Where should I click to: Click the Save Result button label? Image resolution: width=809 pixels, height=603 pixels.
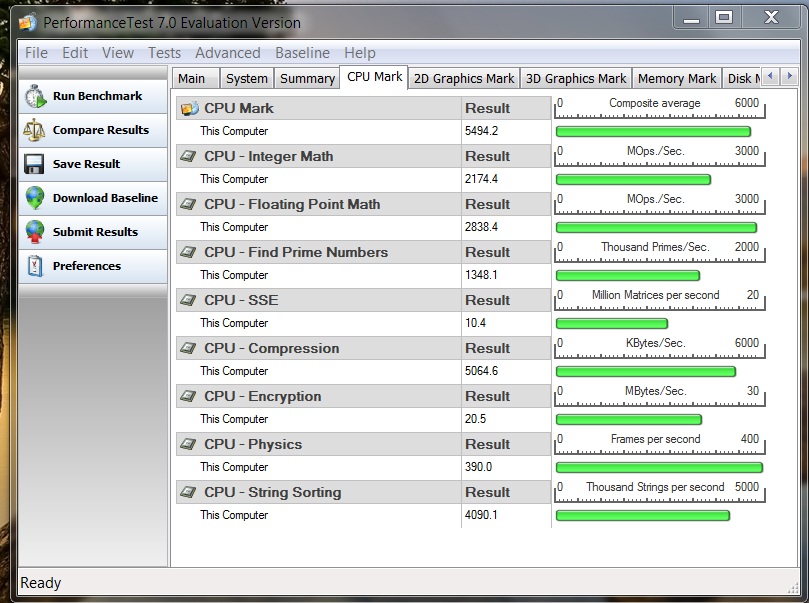pos(86,164)
